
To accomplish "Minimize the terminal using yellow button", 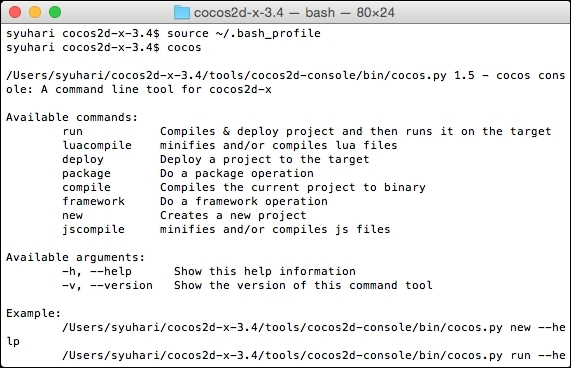I will (x=35, y=12).
